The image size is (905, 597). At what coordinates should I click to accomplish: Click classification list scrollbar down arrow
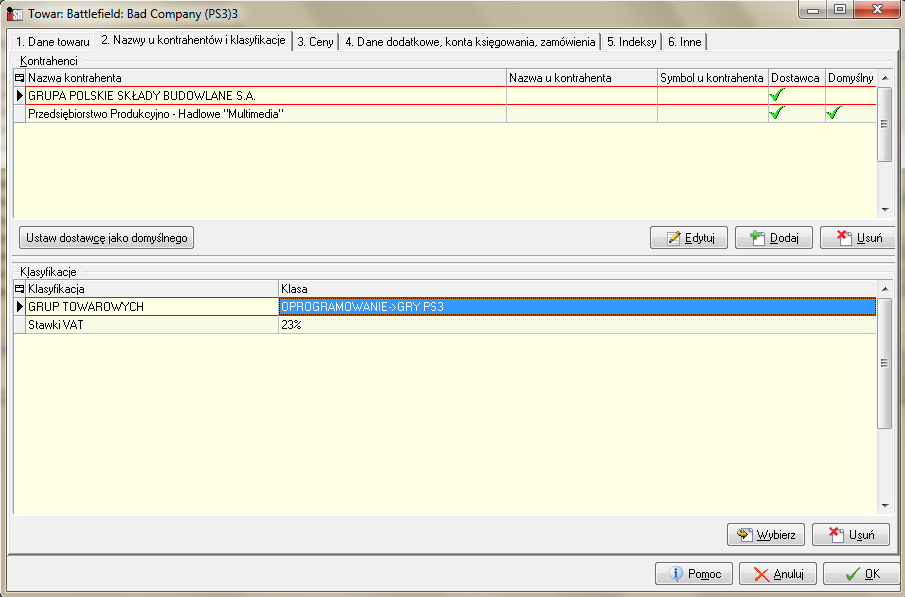coord(885,506)
